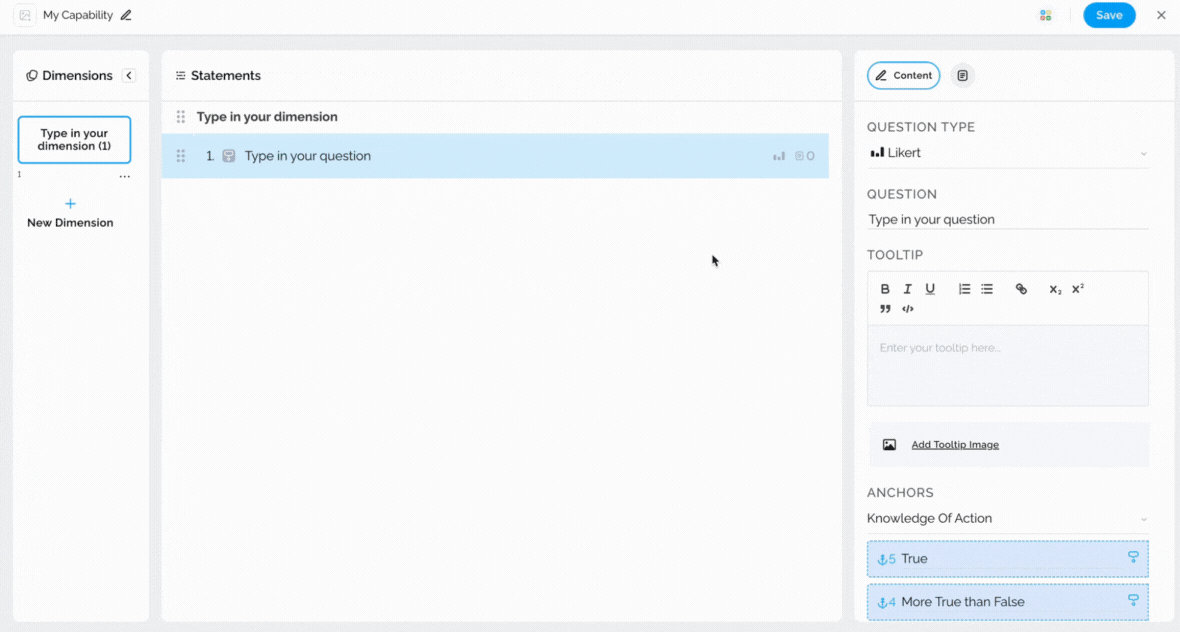
Task: Open the Anchors Knowledge Of Action dropdown
Action: [x=1007, y=519]
